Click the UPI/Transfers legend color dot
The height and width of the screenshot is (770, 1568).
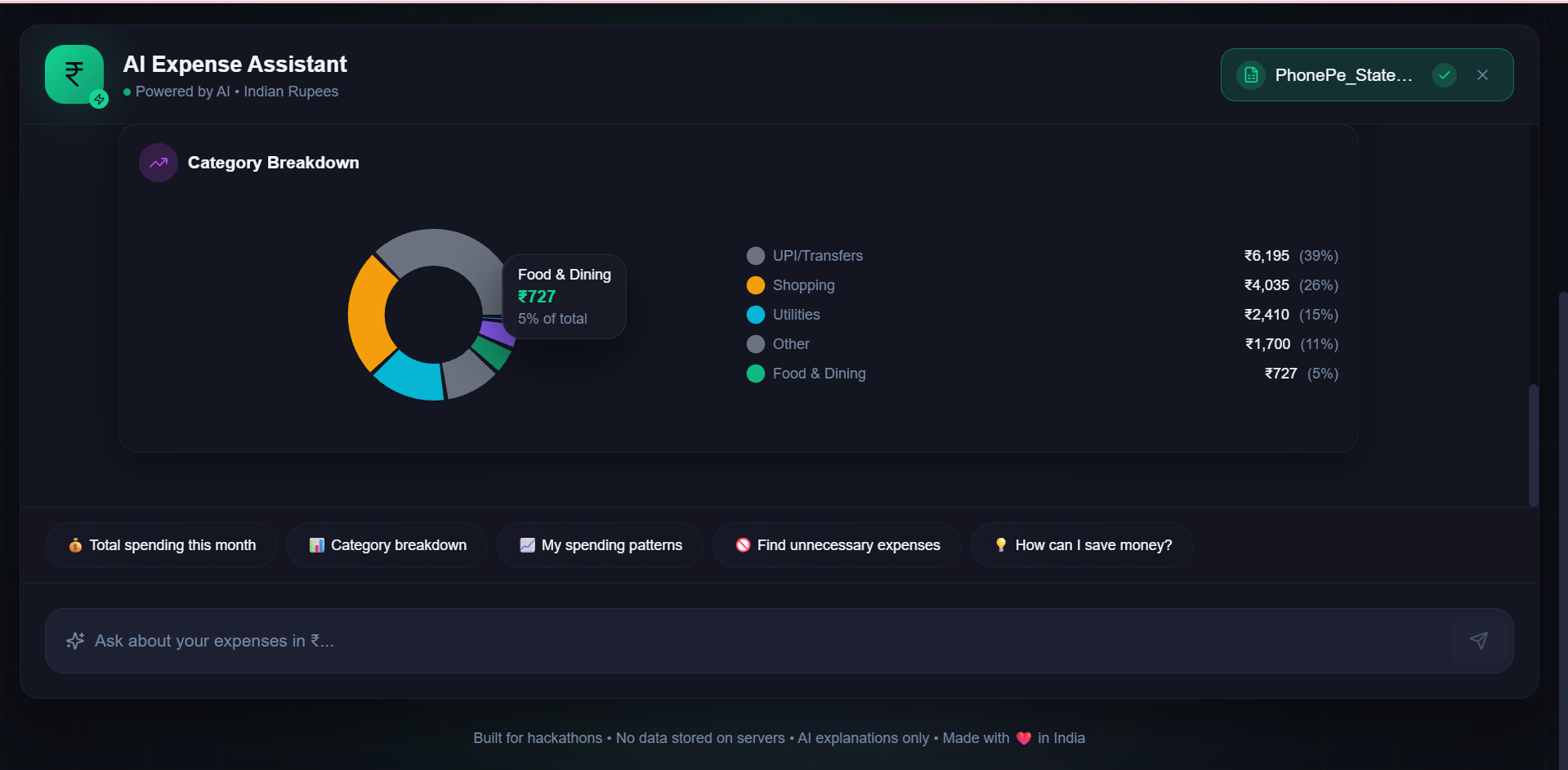756,256
